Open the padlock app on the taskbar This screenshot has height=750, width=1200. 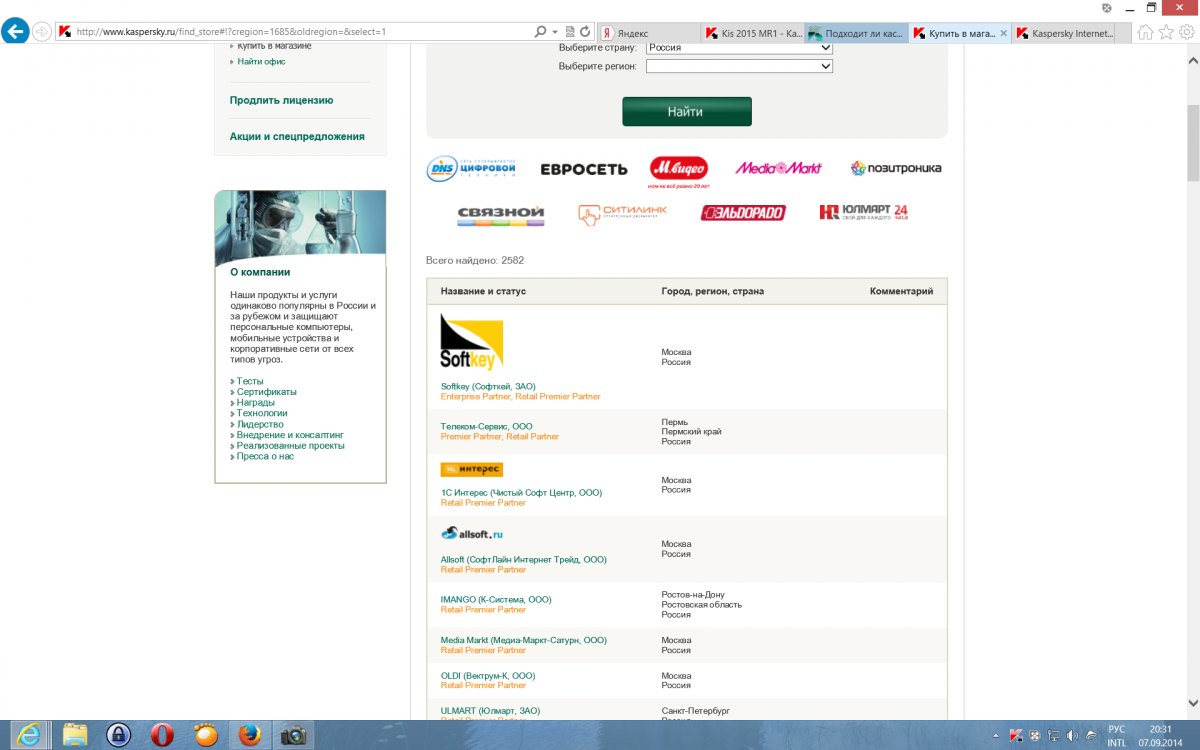point(119,735)
